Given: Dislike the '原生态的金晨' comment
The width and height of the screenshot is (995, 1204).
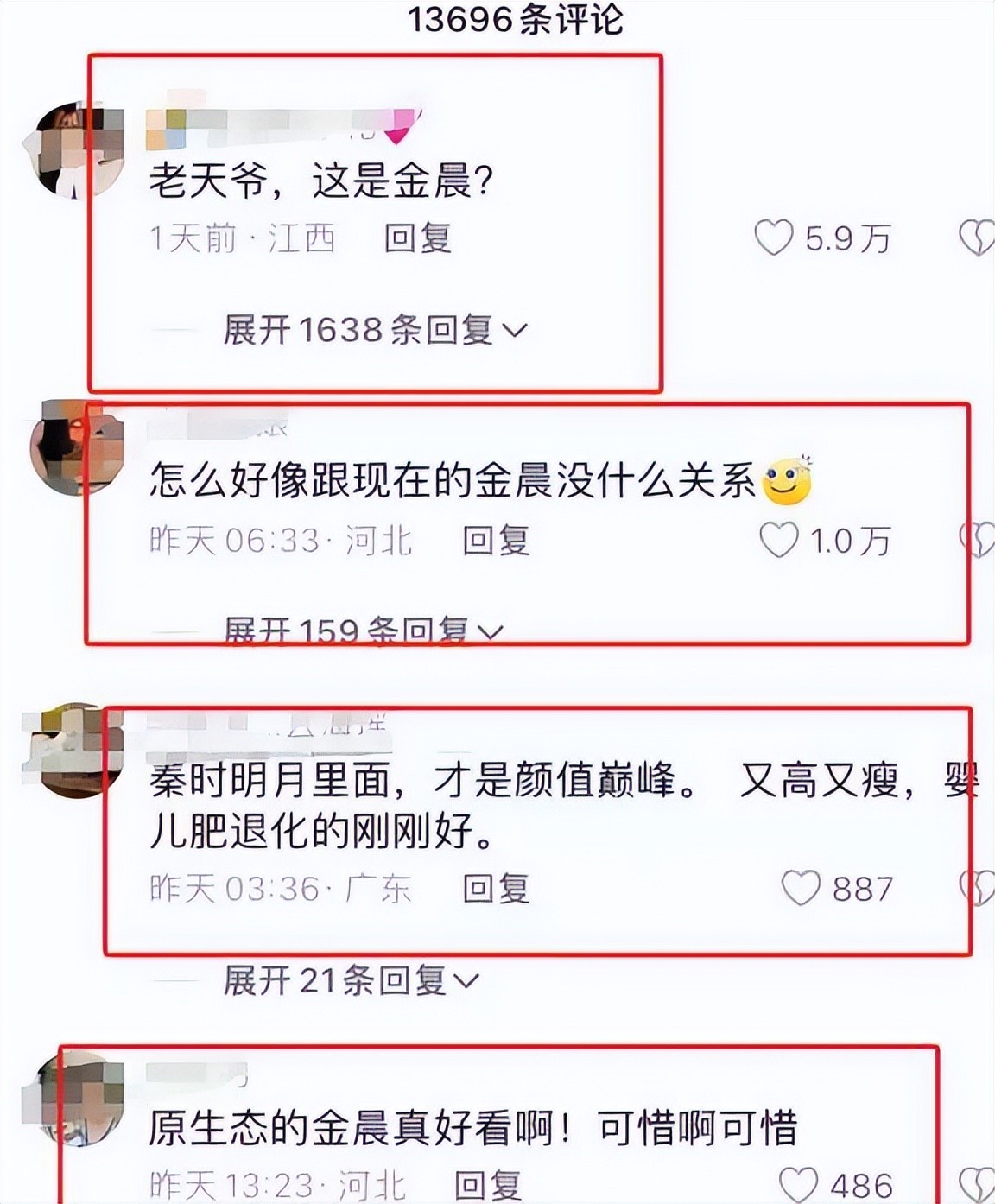Looking at the screenshot, I should pyautogui.click(x=978, y=1185).
